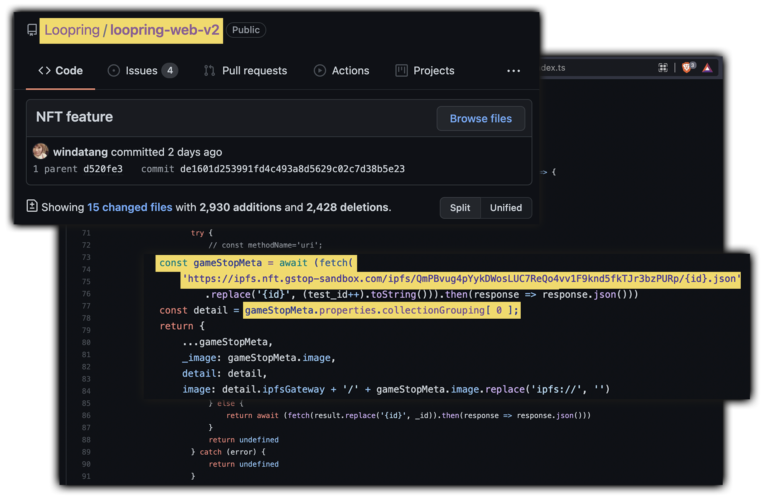The image size is (768, 498).
Task: Expand the three-dot more tabs menu
Action: (x=513, y=71)
